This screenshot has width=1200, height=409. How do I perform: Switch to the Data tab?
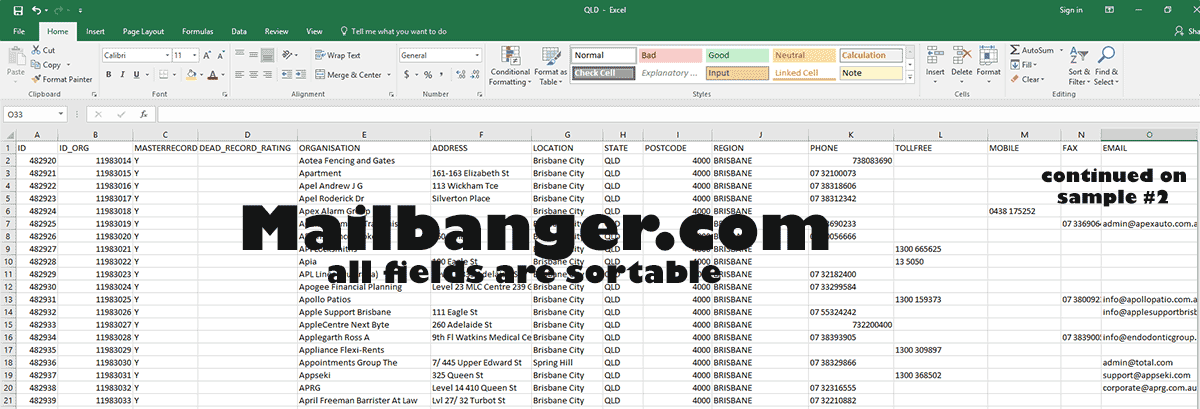tap(239, 31)
